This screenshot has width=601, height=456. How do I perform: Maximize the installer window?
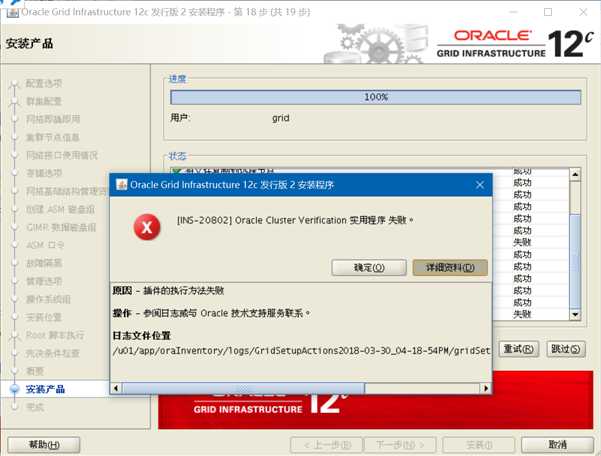[x=548, y=12]
